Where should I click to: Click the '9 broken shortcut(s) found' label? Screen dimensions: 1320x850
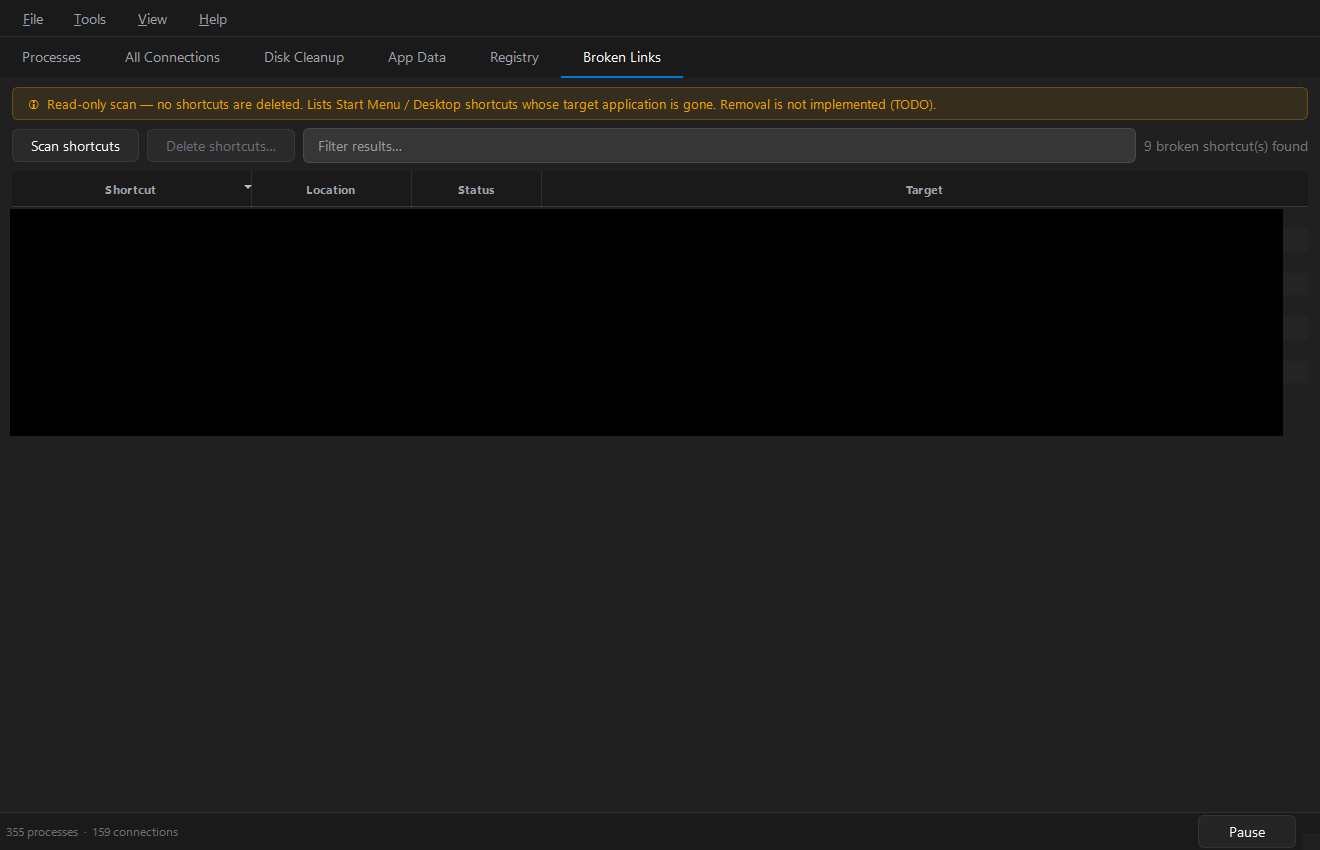tap(1226, 146)
